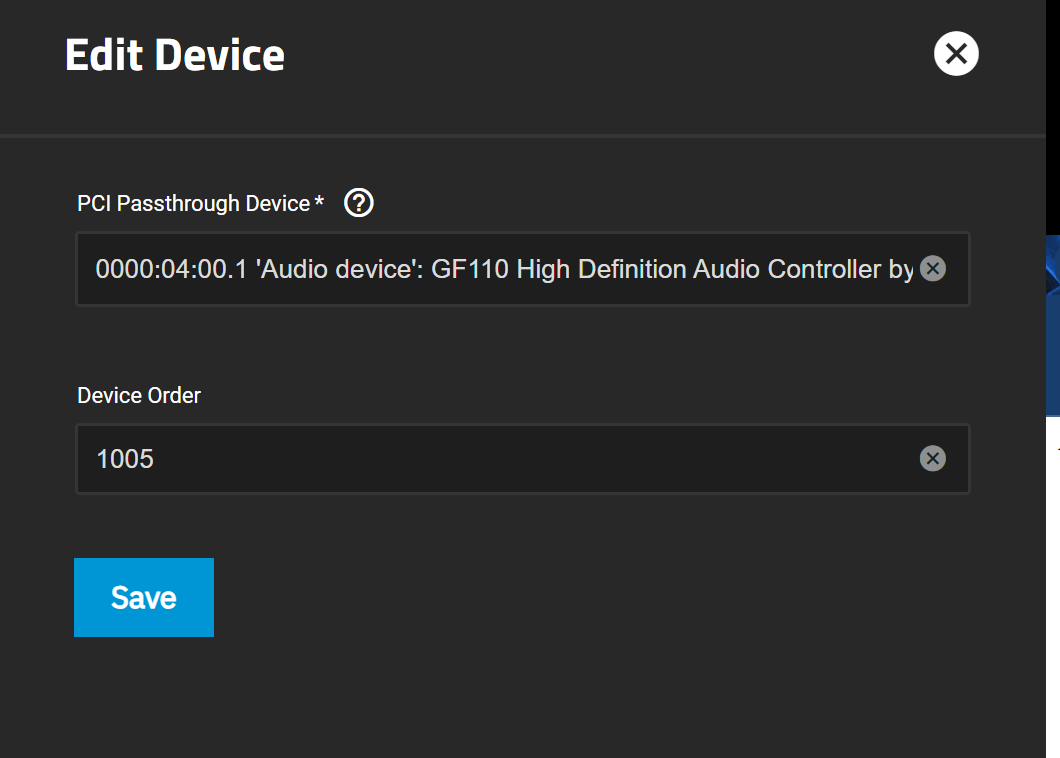1060x758 pixels.
Task: Click the blue window strip at right edge
Action: click(1053, 325)
